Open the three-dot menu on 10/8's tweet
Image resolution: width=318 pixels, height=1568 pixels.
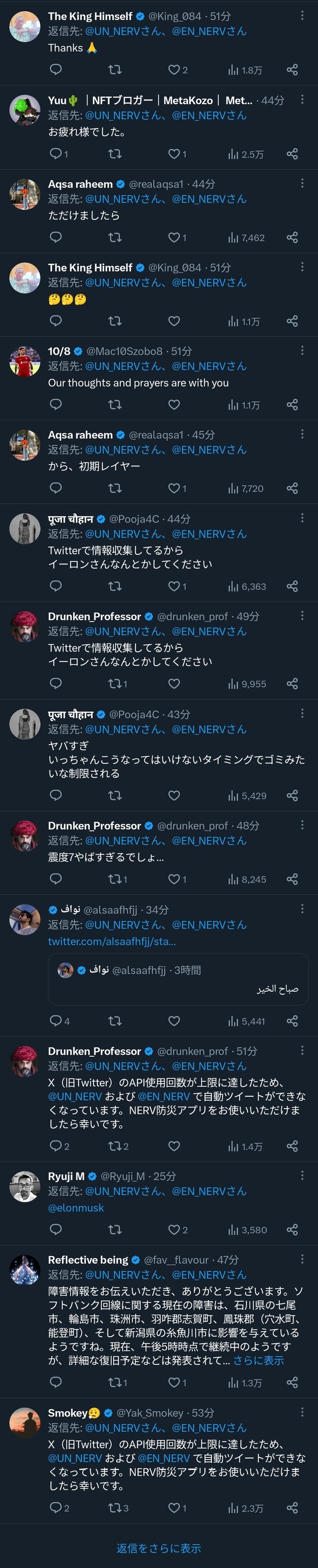(x=302, y=350)
